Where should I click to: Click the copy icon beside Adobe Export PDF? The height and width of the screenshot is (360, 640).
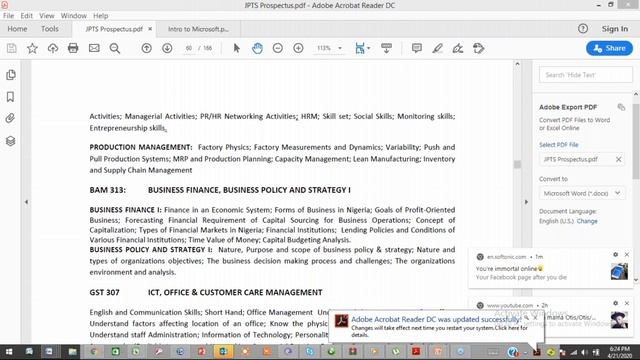point(621,107)
